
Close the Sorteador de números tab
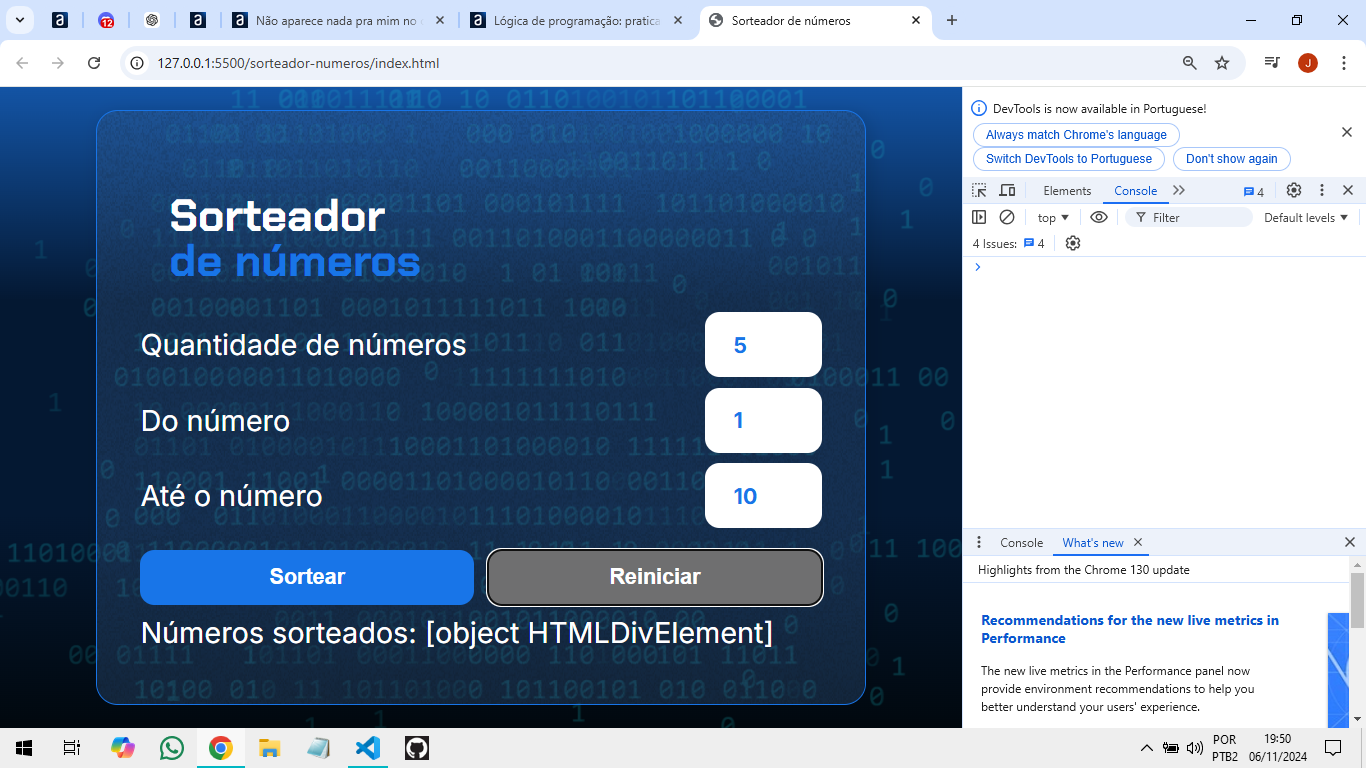tap(916, 20)
